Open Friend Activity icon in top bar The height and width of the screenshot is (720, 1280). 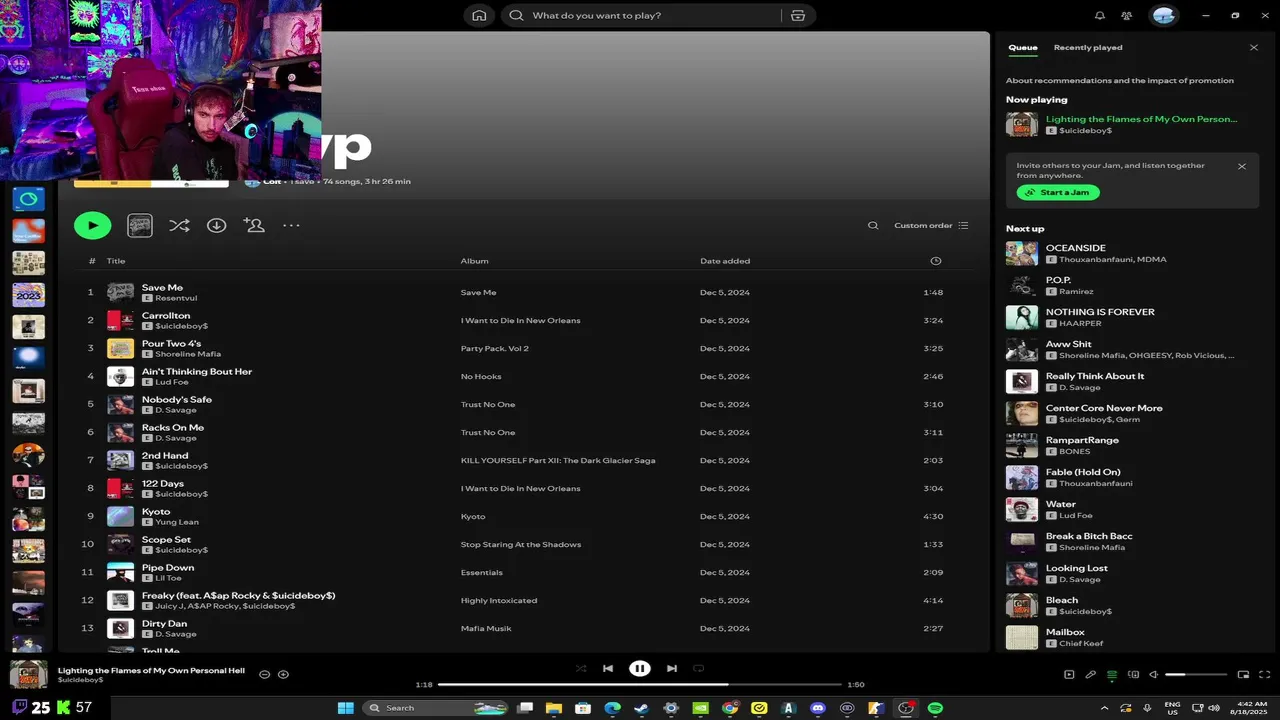[1127, 15]
